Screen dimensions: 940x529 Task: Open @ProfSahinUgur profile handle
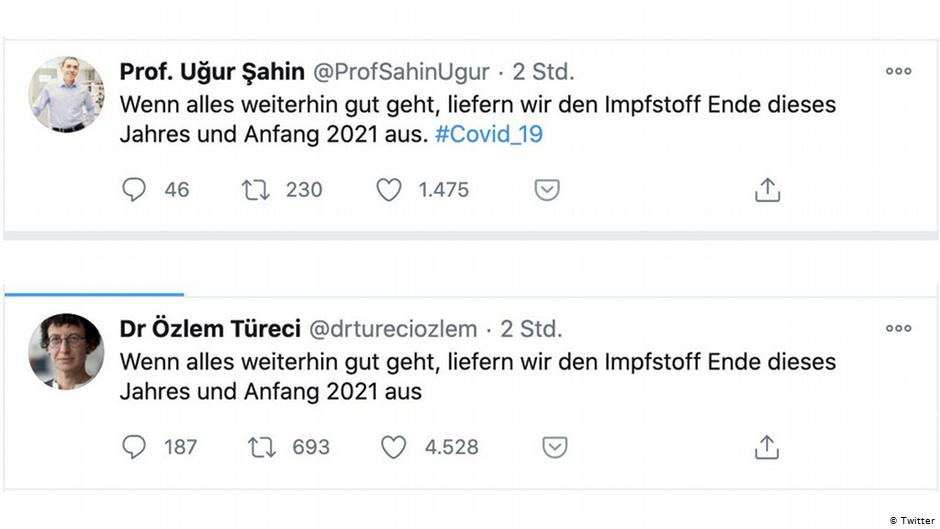click(401, 72)
